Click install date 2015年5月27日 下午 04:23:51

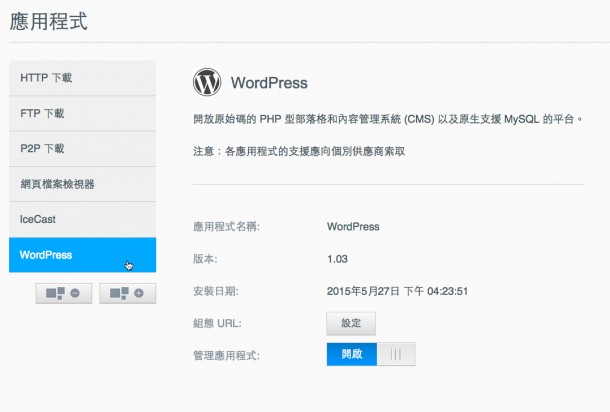[397, 291]
